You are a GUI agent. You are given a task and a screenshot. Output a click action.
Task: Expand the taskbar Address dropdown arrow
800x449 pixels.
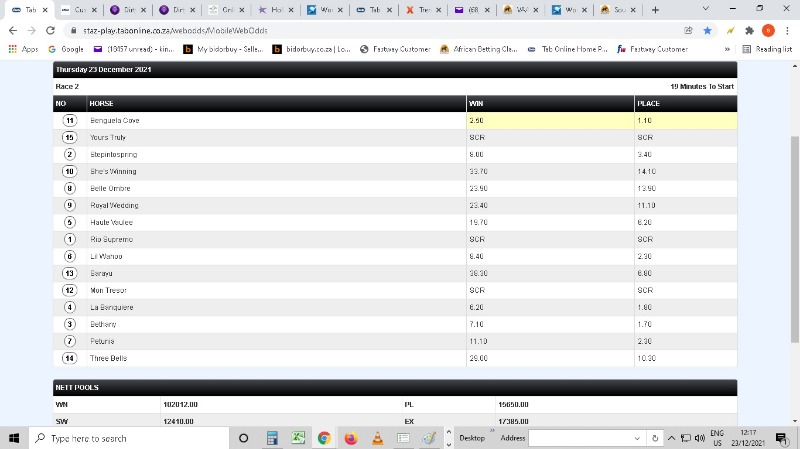(638, 438)
